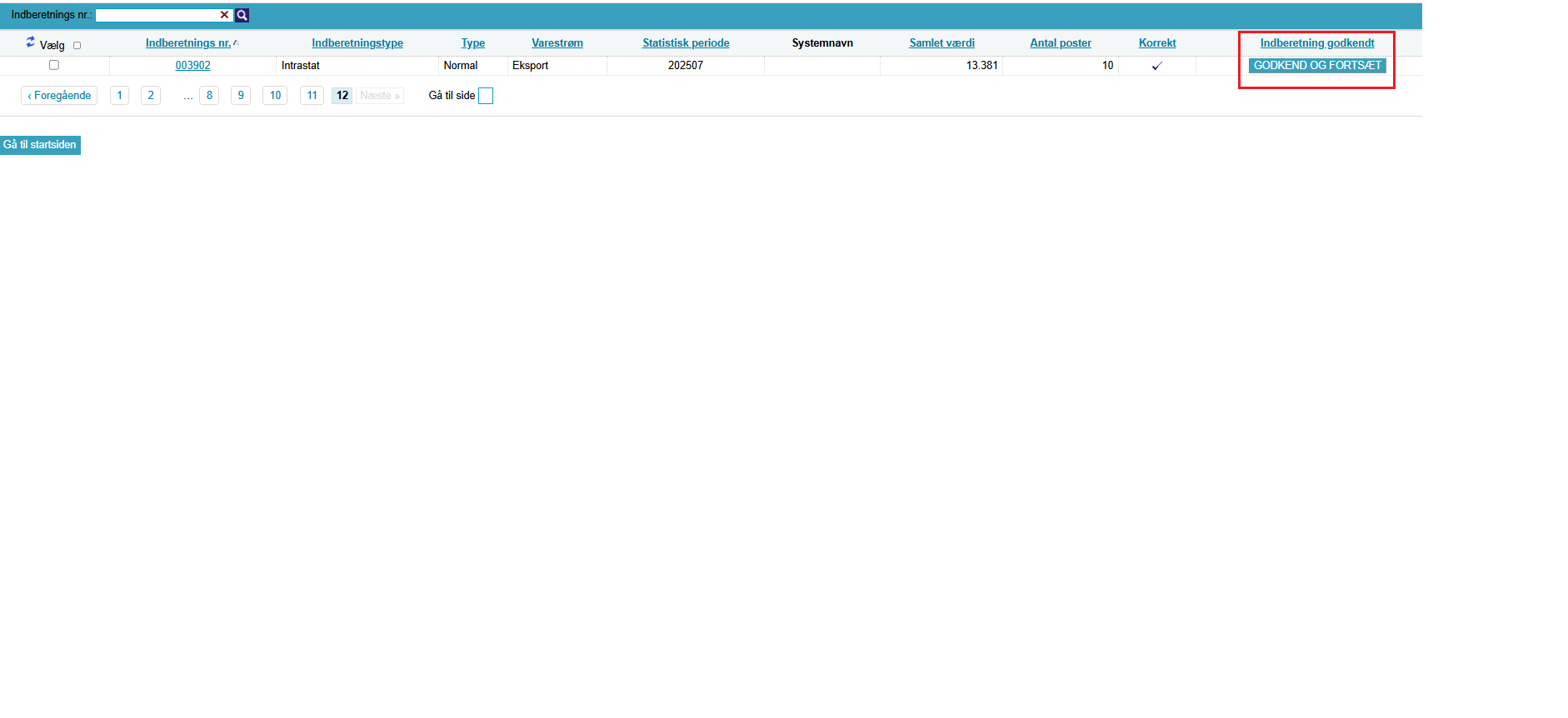Screen dimensions: 1568x718
Task: Jump to page 8
Action: (209, 96)
